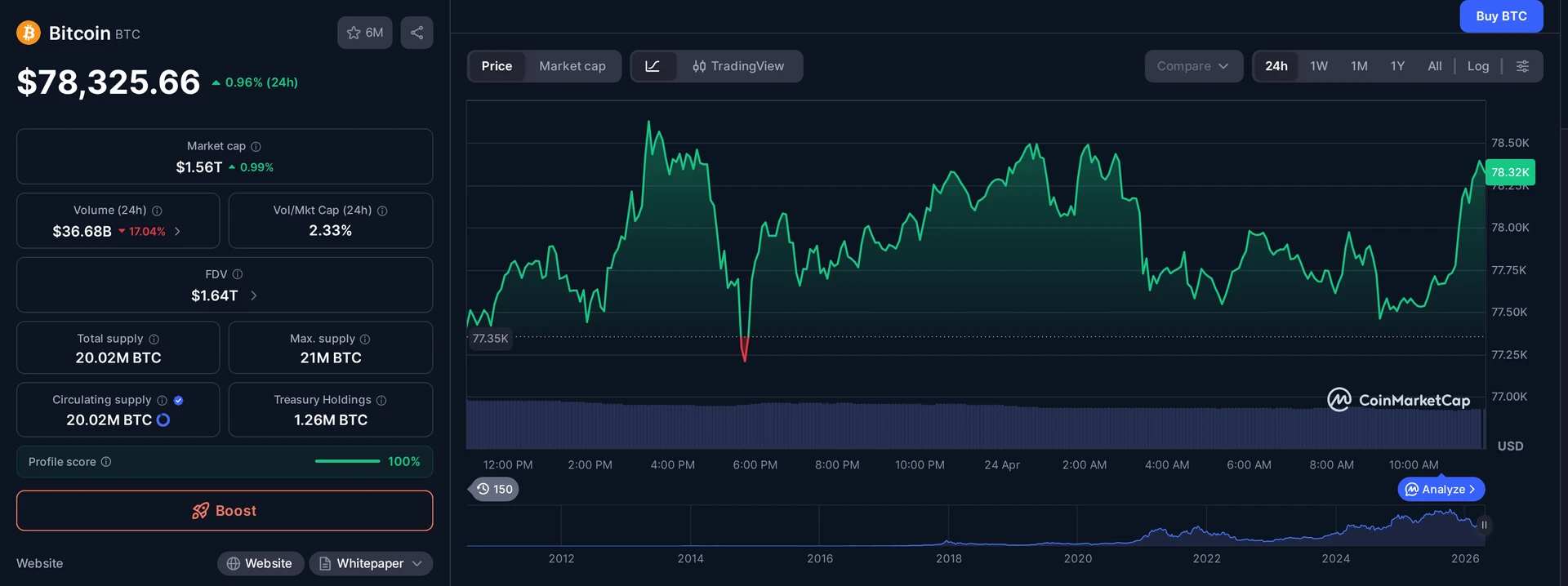Image resolution: width=1568 pixels, height=586 pixels.
Task: Open the Website link button
Action: pos(261,563)
